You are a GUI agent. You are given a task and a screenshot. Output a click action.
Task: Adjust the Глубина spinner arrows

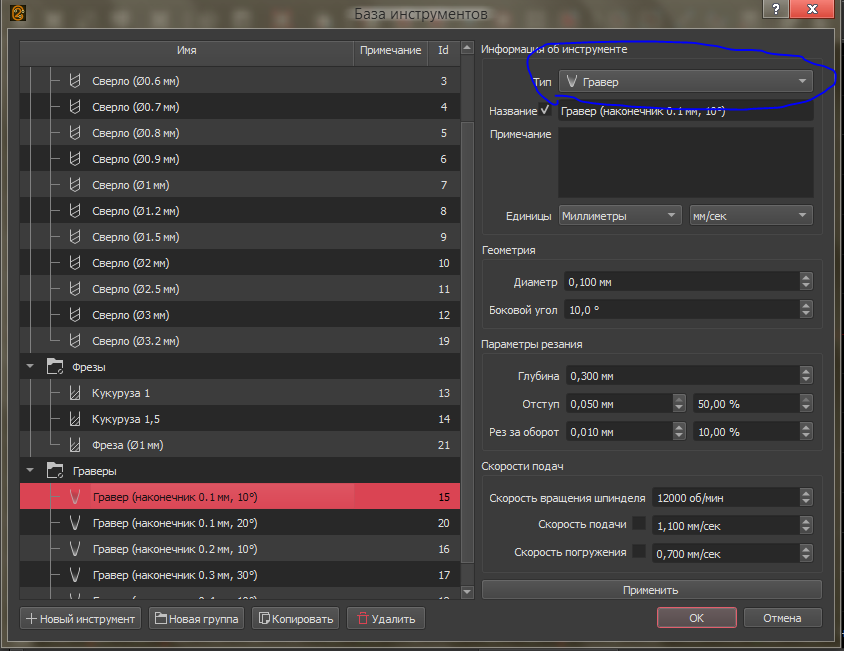click(x=806, y=375)
